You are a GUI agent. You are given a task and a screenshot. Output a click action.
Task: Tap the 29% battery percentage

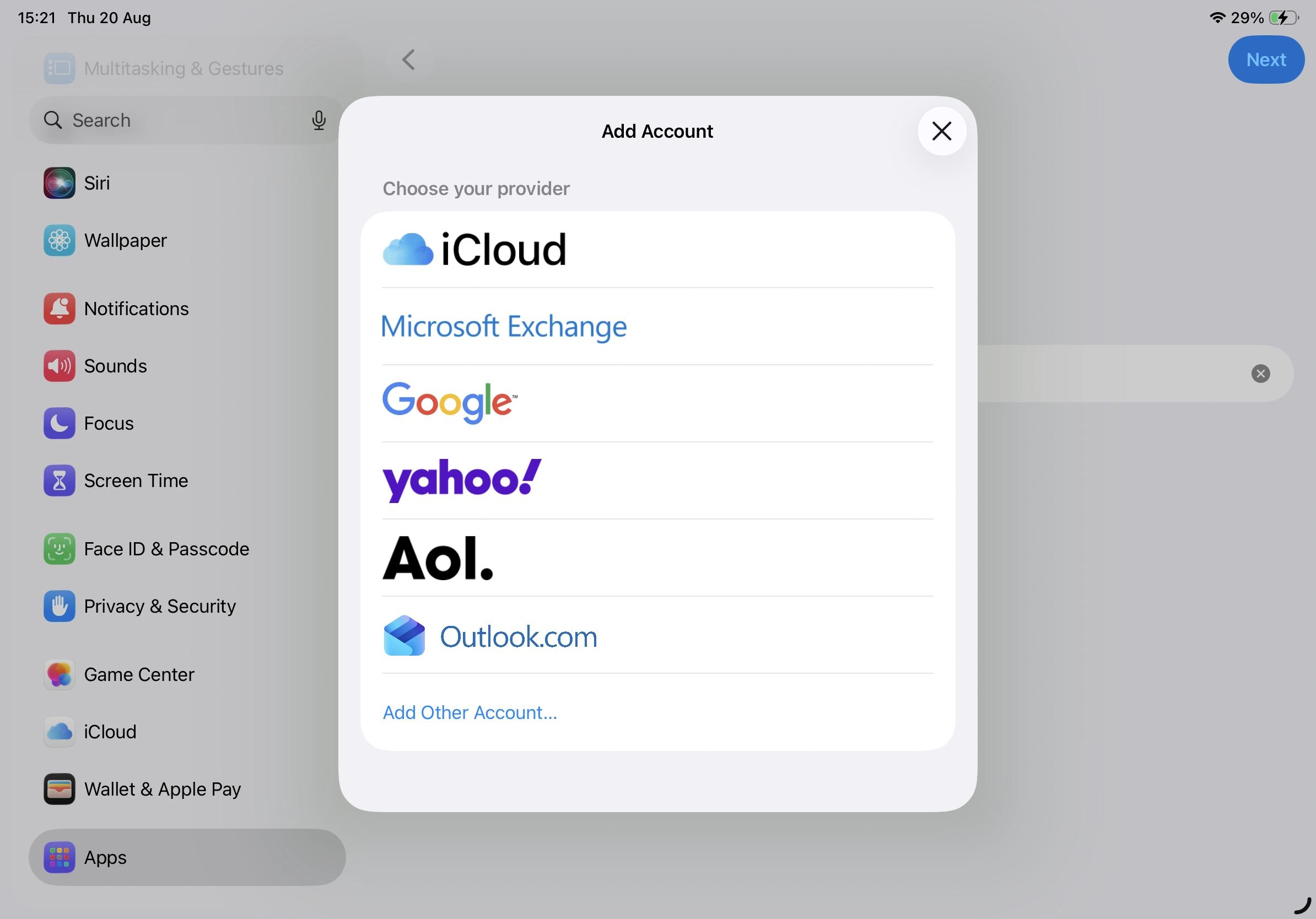pyautogui.click(x=1247, y=18)
